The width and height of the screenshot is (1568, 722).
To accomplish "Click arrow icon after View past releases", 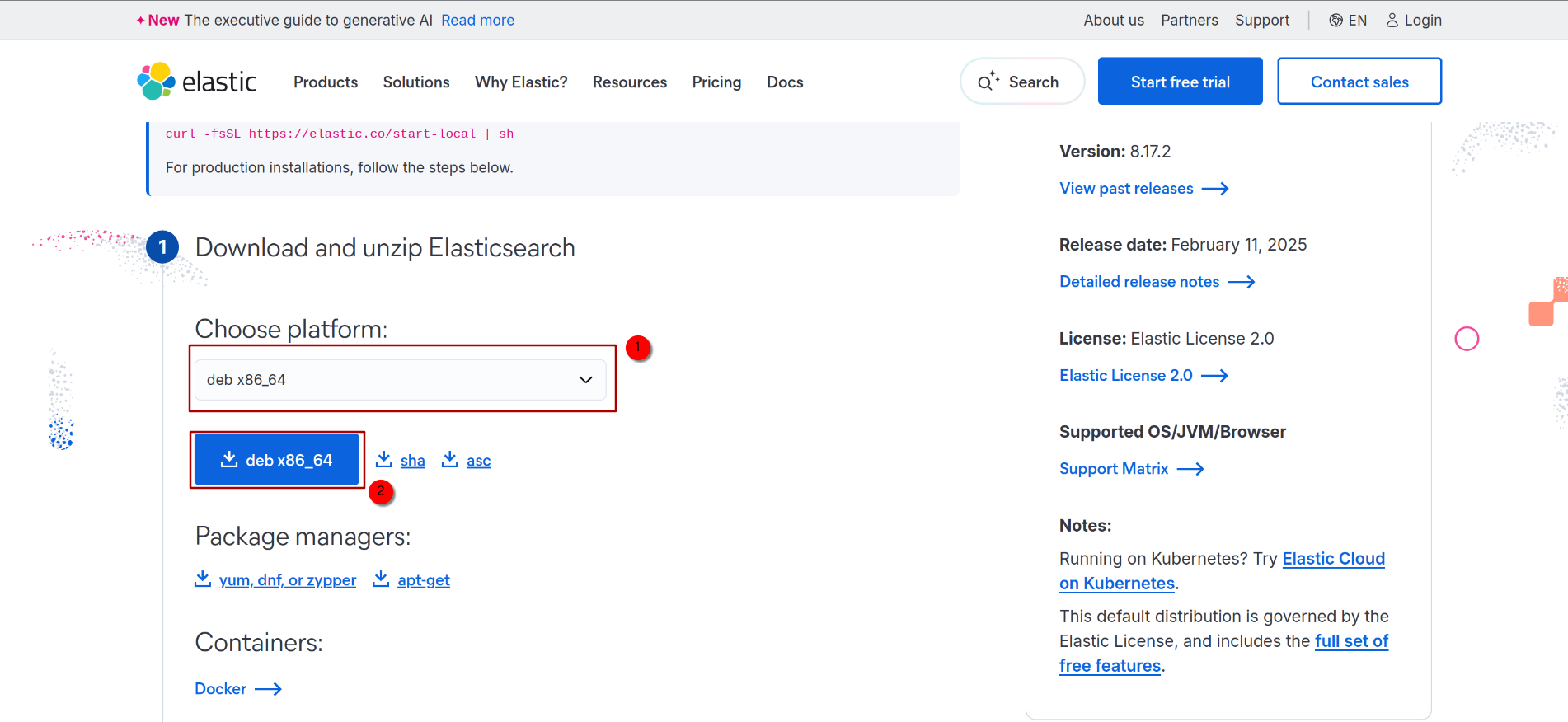I will point(1215,189).
